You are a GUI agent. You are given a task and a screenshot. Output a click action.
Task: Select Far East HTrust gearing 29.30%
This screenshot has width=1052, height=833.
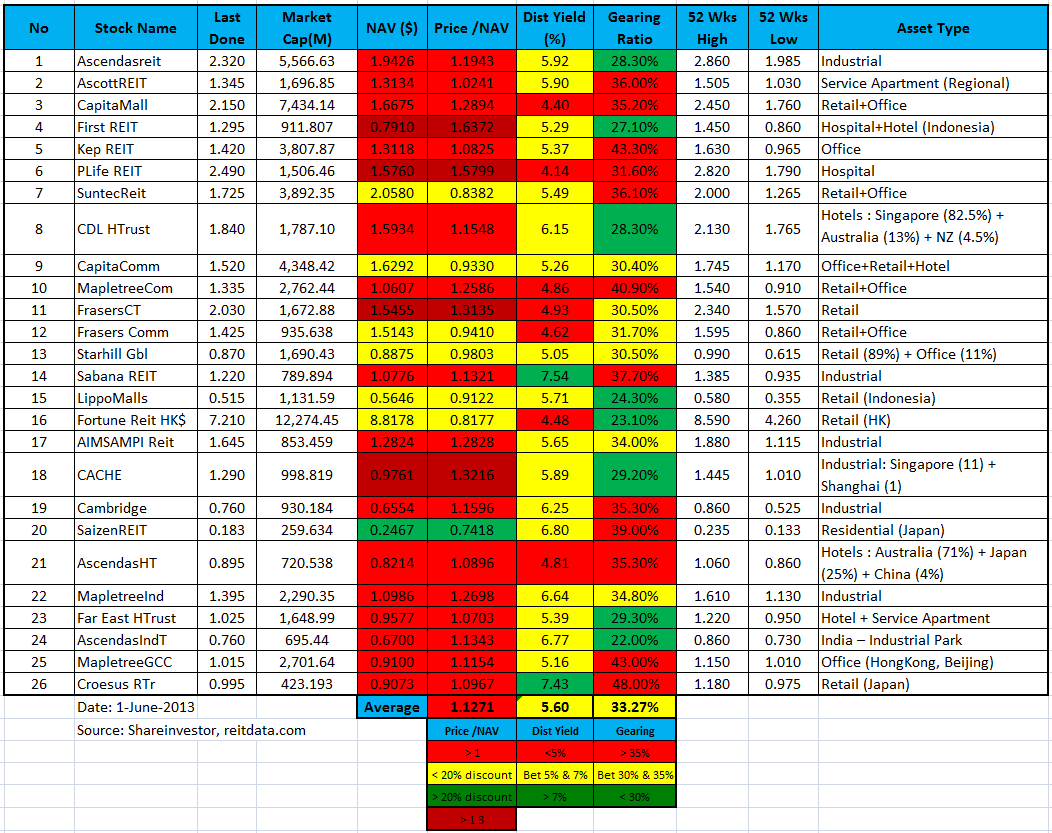click(x=635, y=618)
